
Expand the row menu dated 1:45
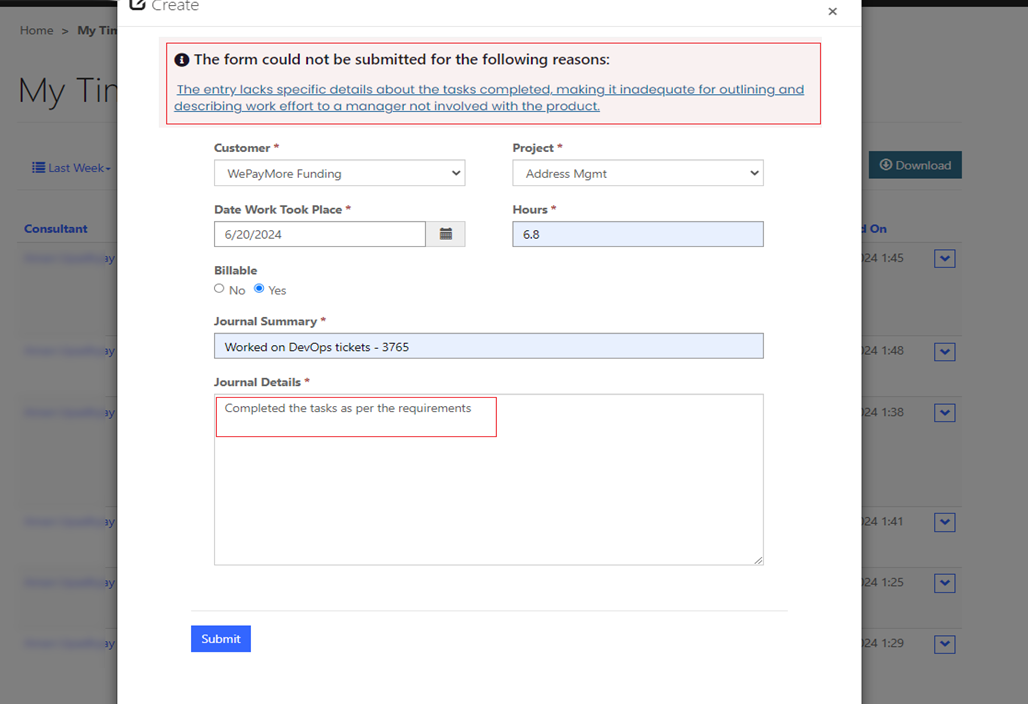945,259
